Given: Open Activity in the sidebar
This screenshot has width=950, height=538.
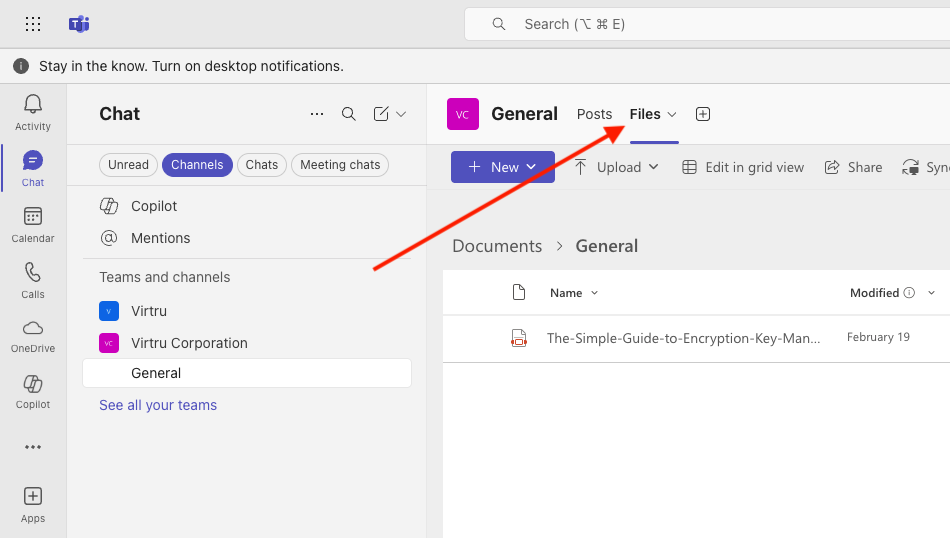Looking at the screenshot, I should pyautogui.click(x=33, y=113).
